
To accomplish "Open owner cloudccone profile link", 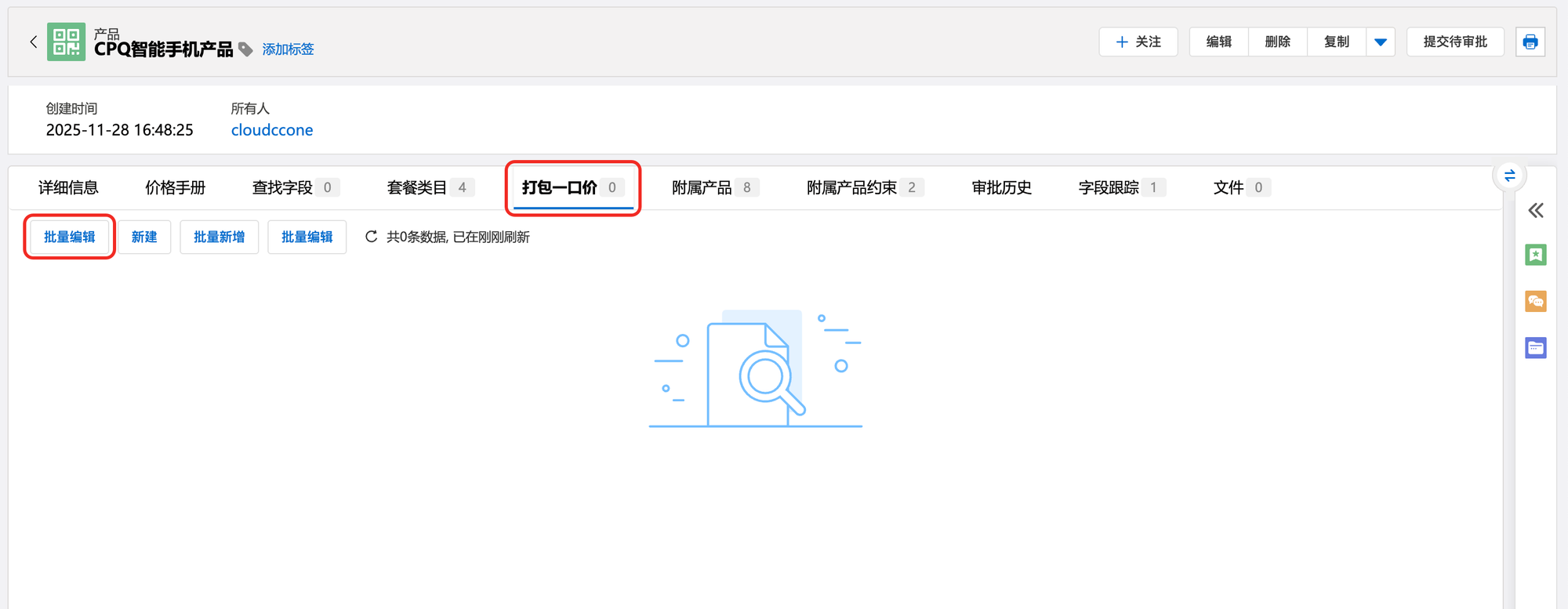I will [x=272, y=130].
